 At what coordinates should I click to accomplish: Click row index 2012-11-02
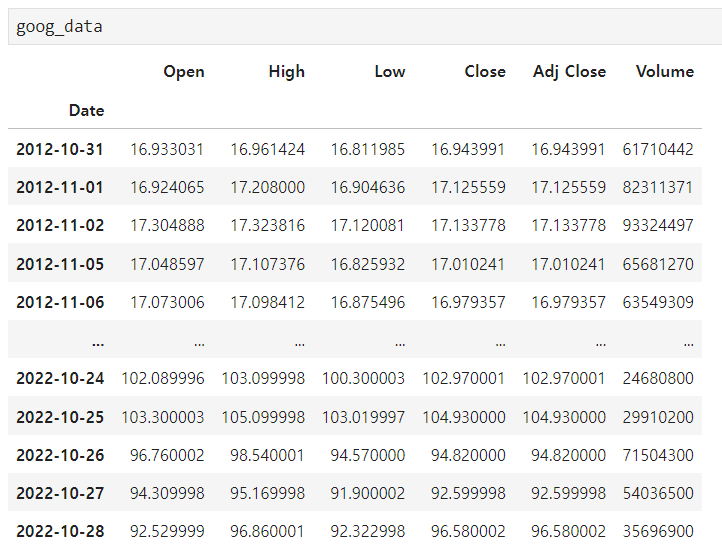pos(60,226)
